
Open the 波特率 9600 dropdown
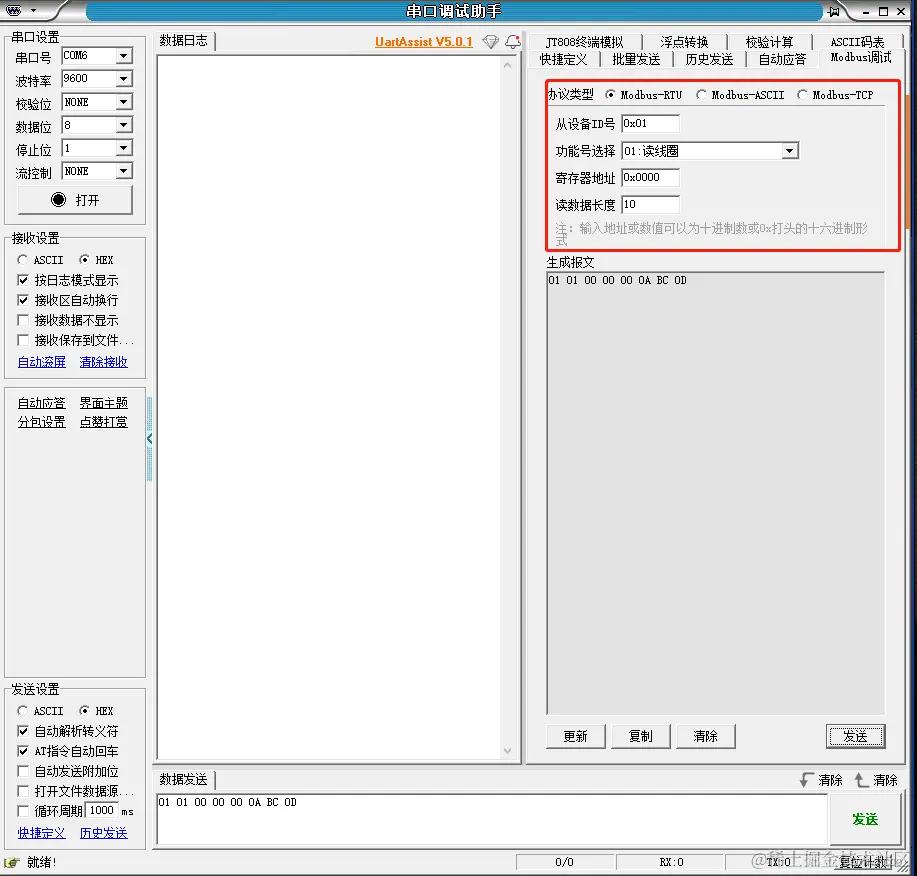click(123, 78)
